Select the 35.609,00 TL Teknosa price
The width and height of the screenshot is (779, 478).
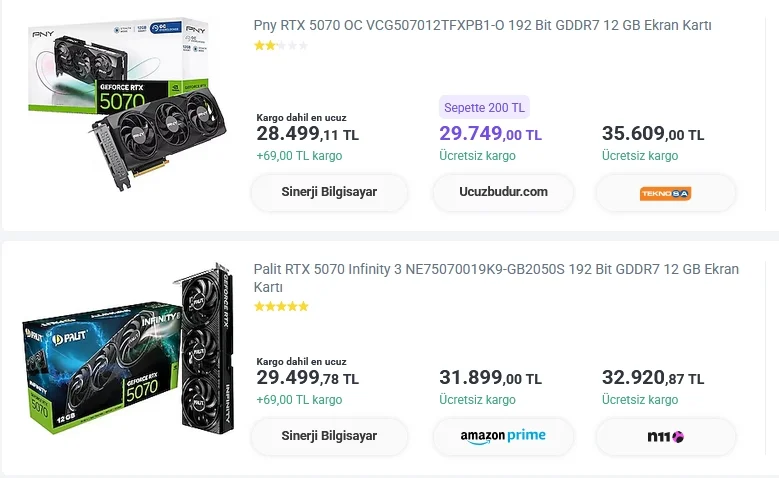[653, 135]
